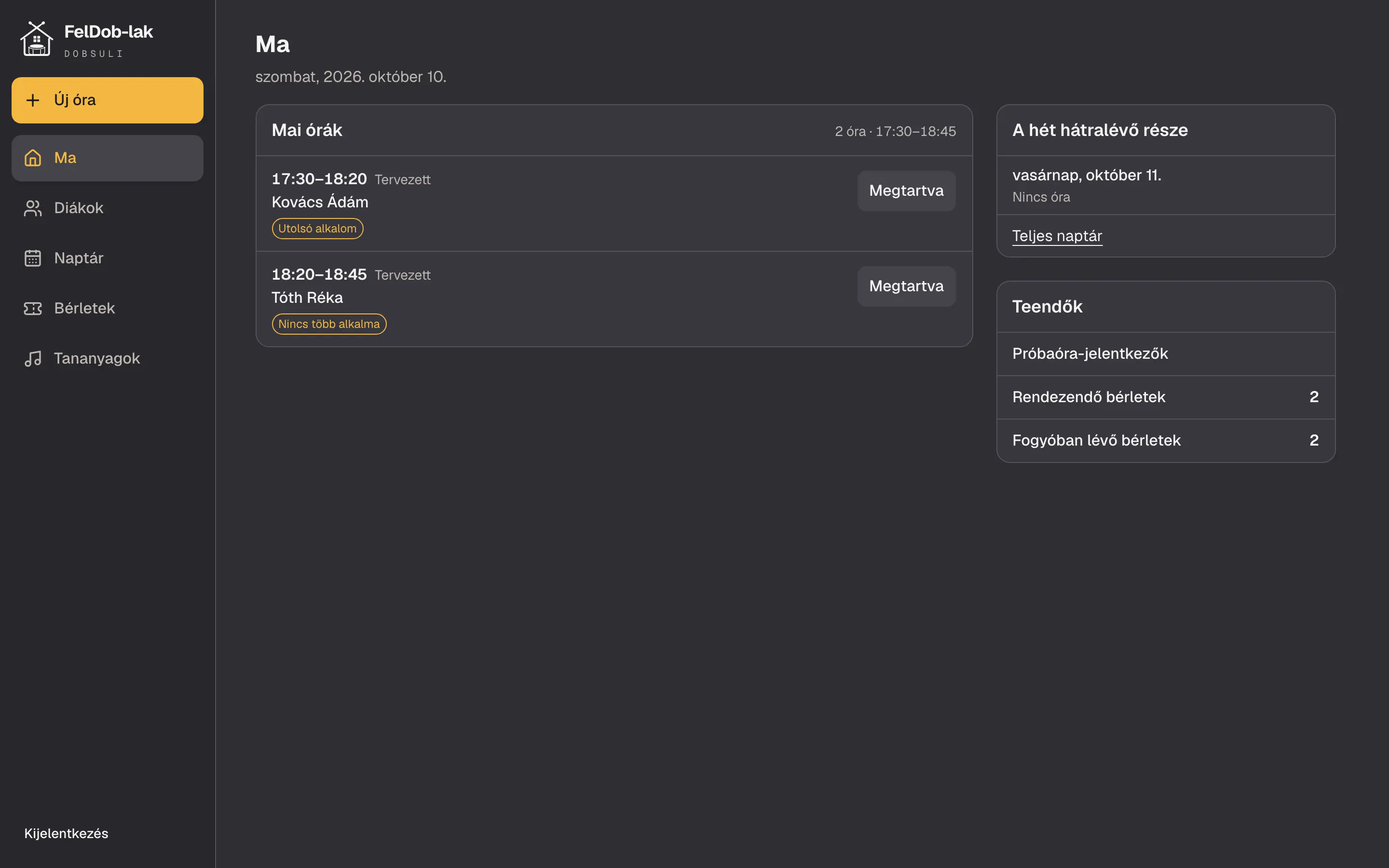Open the Bérletek ticket icon
1389x868 pixels.
[33, 308]
